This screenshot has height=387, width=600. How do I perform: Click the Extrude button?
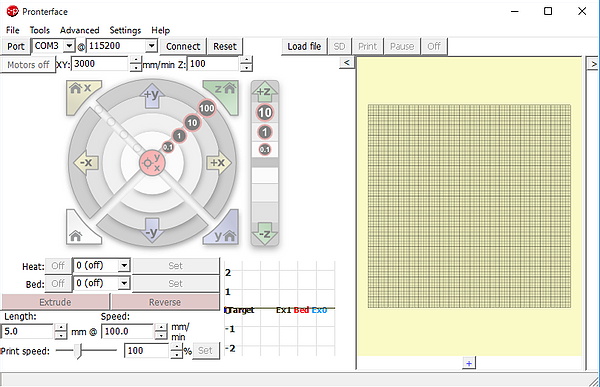point(55,302)
